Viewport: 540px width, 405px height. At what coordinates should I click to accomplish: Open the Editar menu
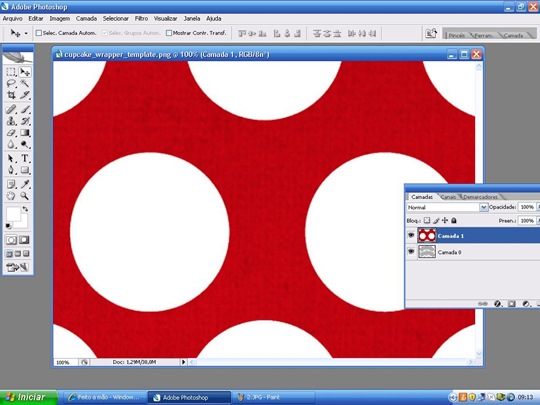tap(36, 19)
